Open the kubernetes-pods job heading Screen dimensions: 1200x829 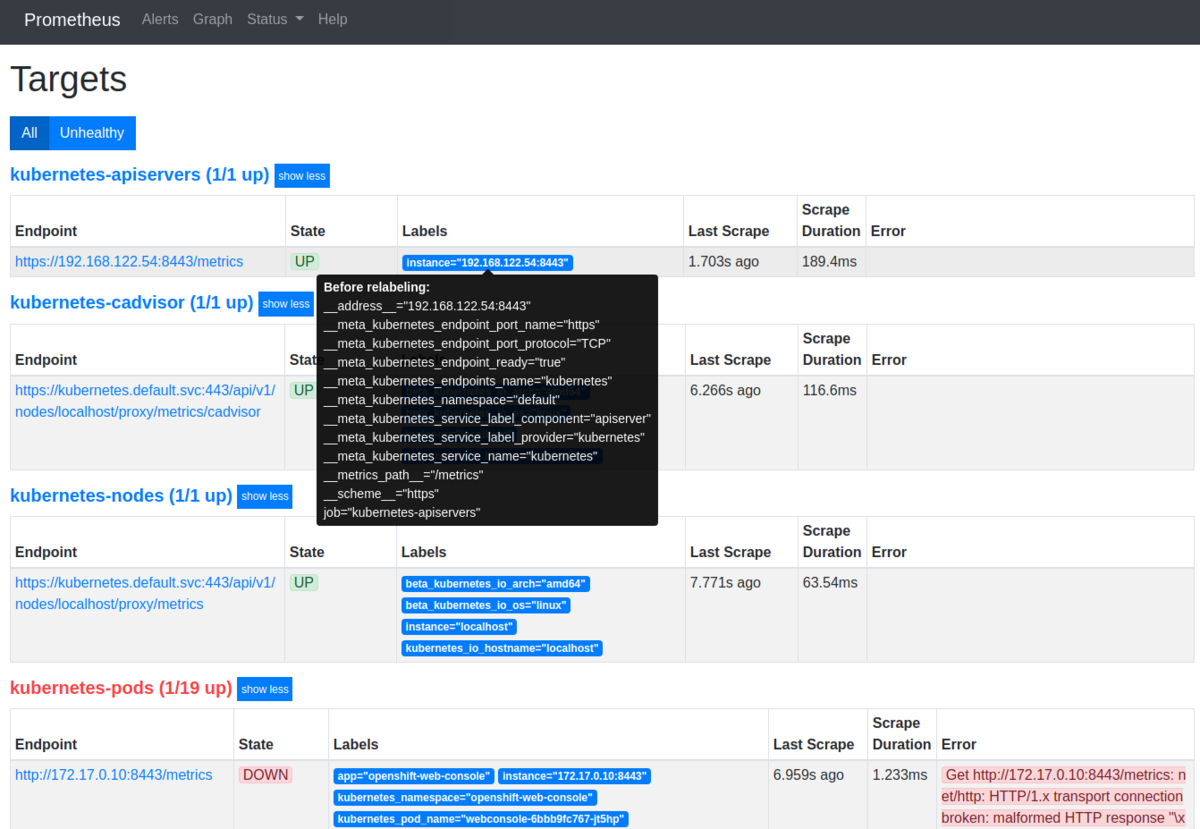click(121, 688)
